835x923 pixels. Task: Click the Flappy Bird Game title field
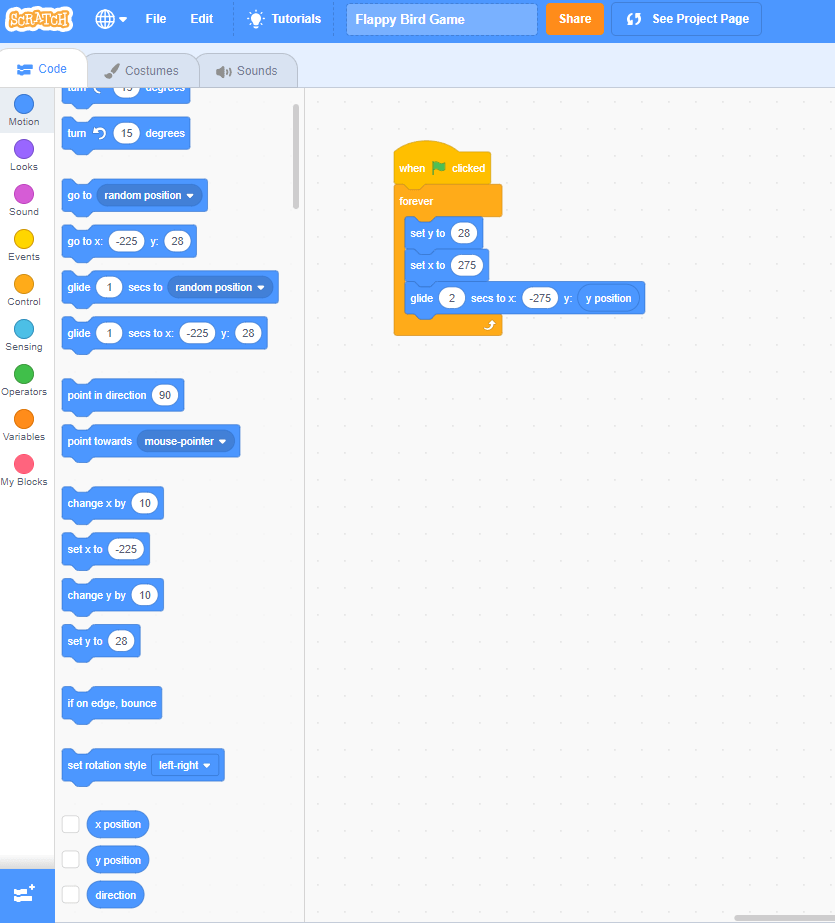click(441, 19)
